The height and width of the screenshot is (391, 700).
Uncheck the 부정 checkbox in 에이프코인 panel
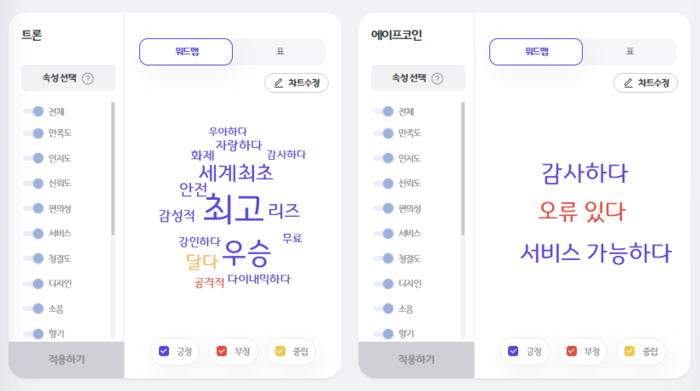(x=571, y=351)
